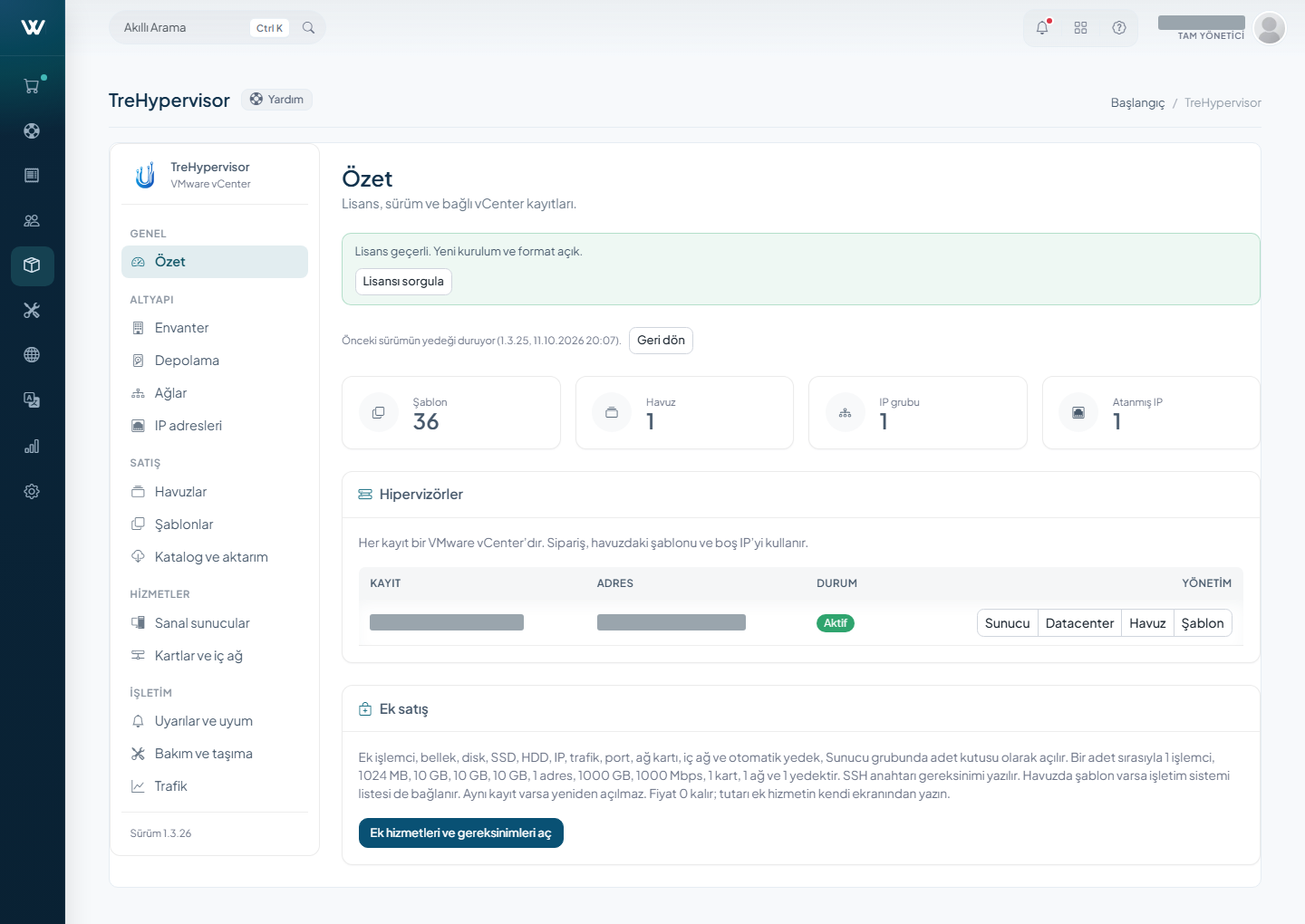
Task: Click the Sunucu management button
Action: [1007, 623]
